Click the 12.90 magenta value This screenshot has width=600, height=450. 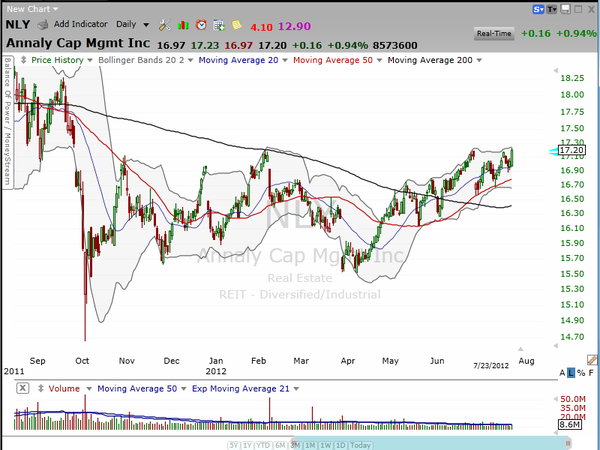(294, 26)
